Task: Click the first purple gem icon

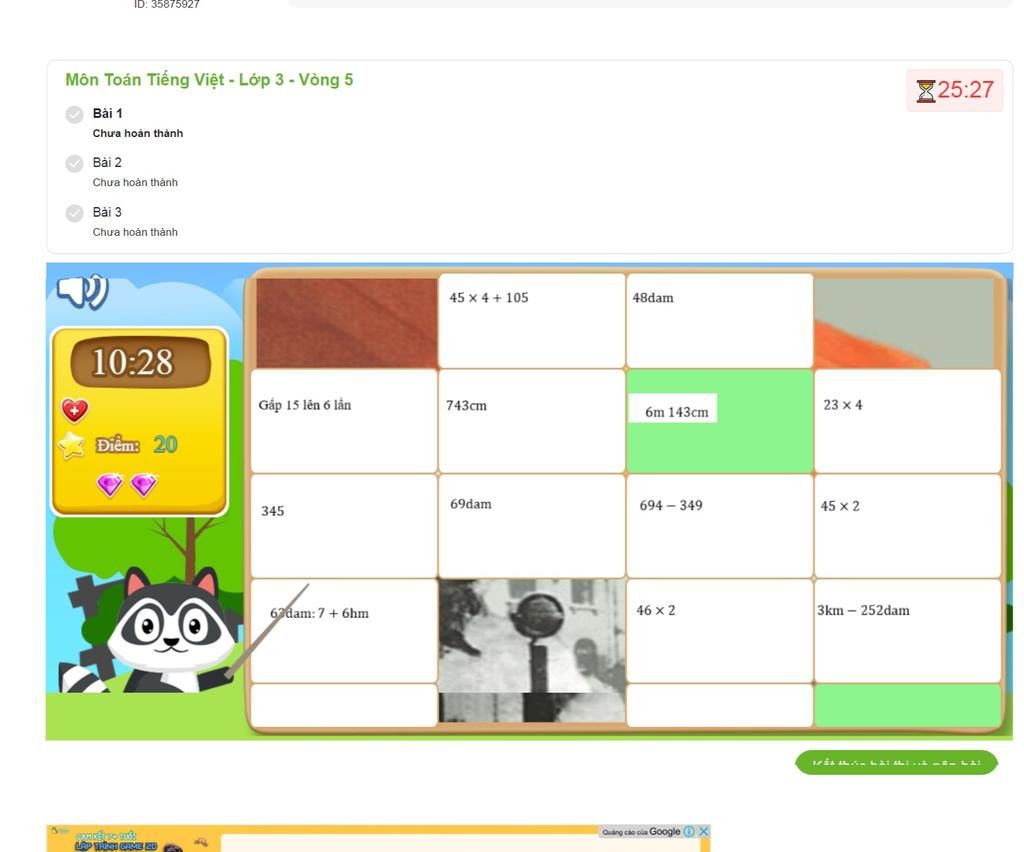Action: coord(110,484)
